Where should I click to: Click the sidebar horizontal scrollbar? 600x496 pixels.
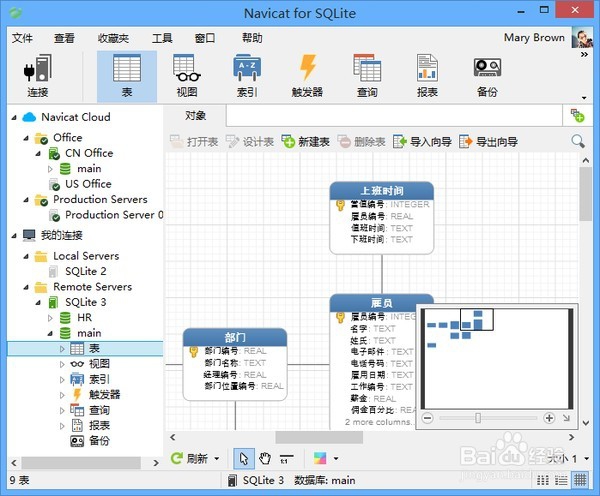click(81, 463)
